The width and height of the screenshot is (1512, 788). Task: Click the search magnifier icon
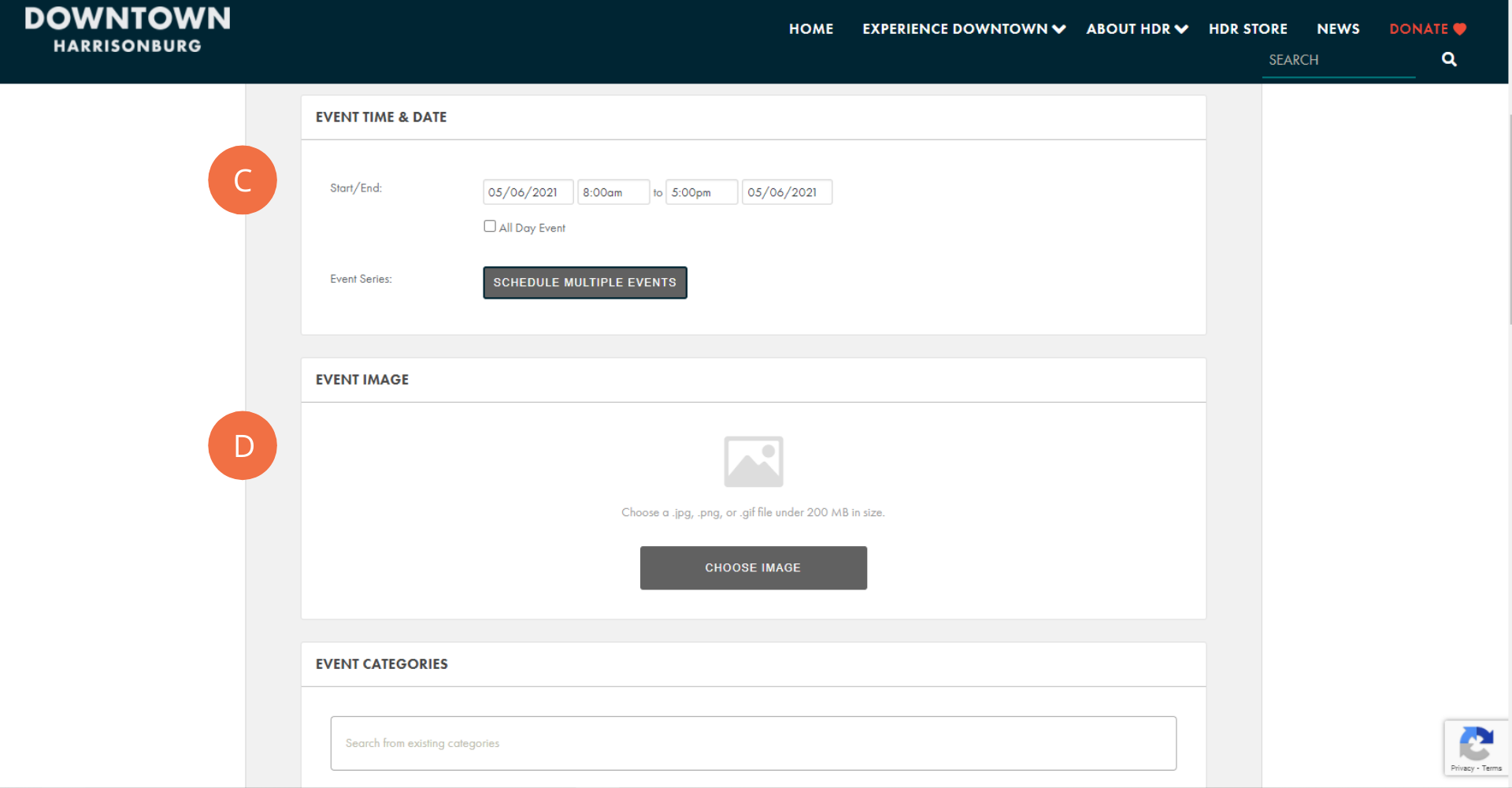[x=1449, y=59]
